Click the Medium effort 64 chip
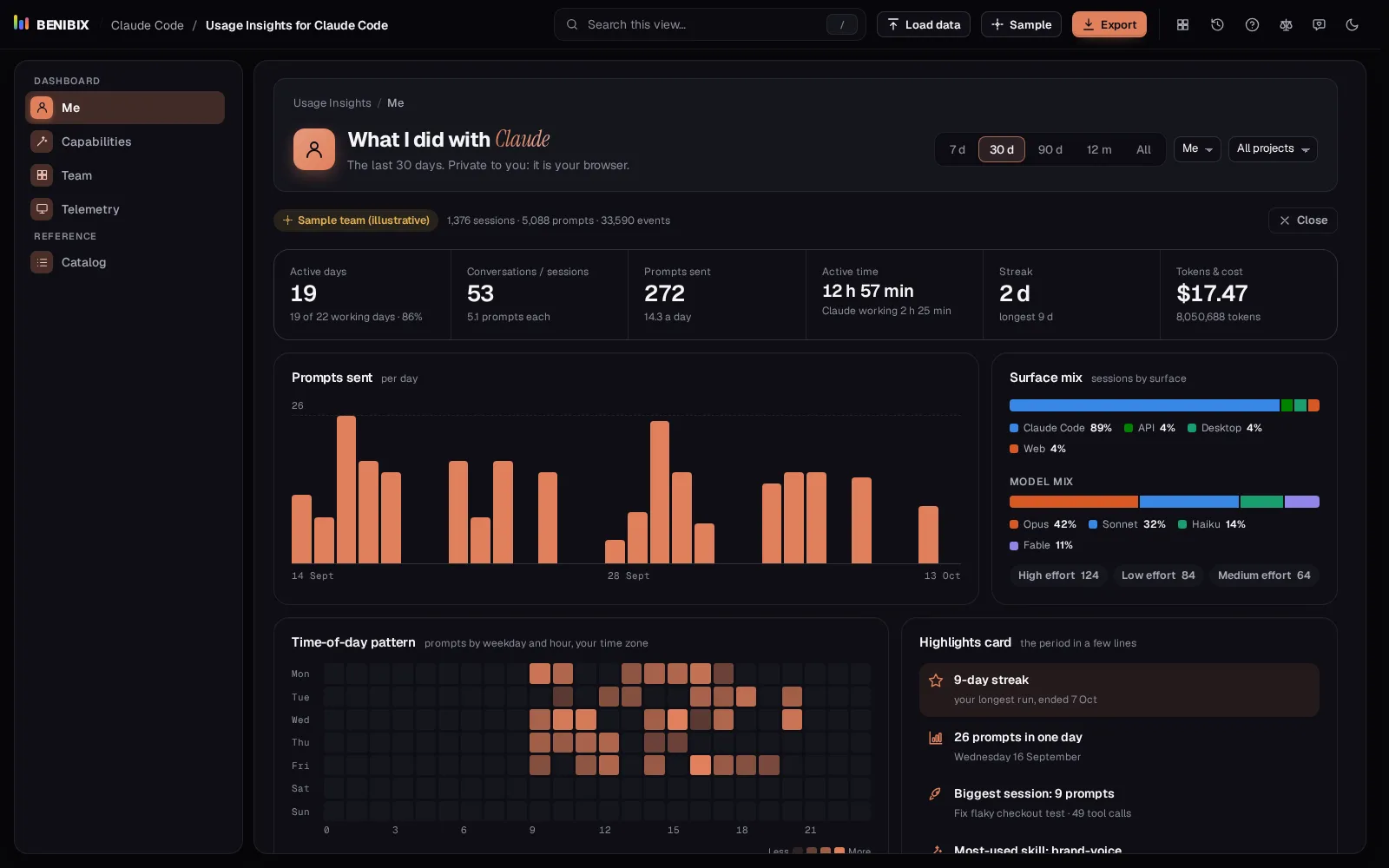 [1264, 575]
